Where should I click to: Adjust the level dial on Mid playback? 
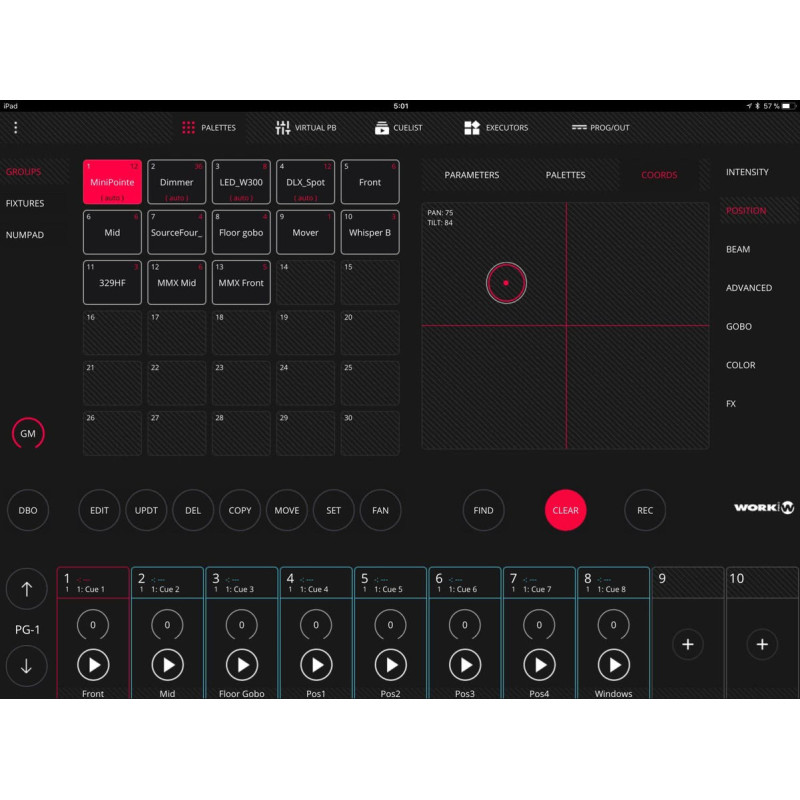[x=167, y=625]
